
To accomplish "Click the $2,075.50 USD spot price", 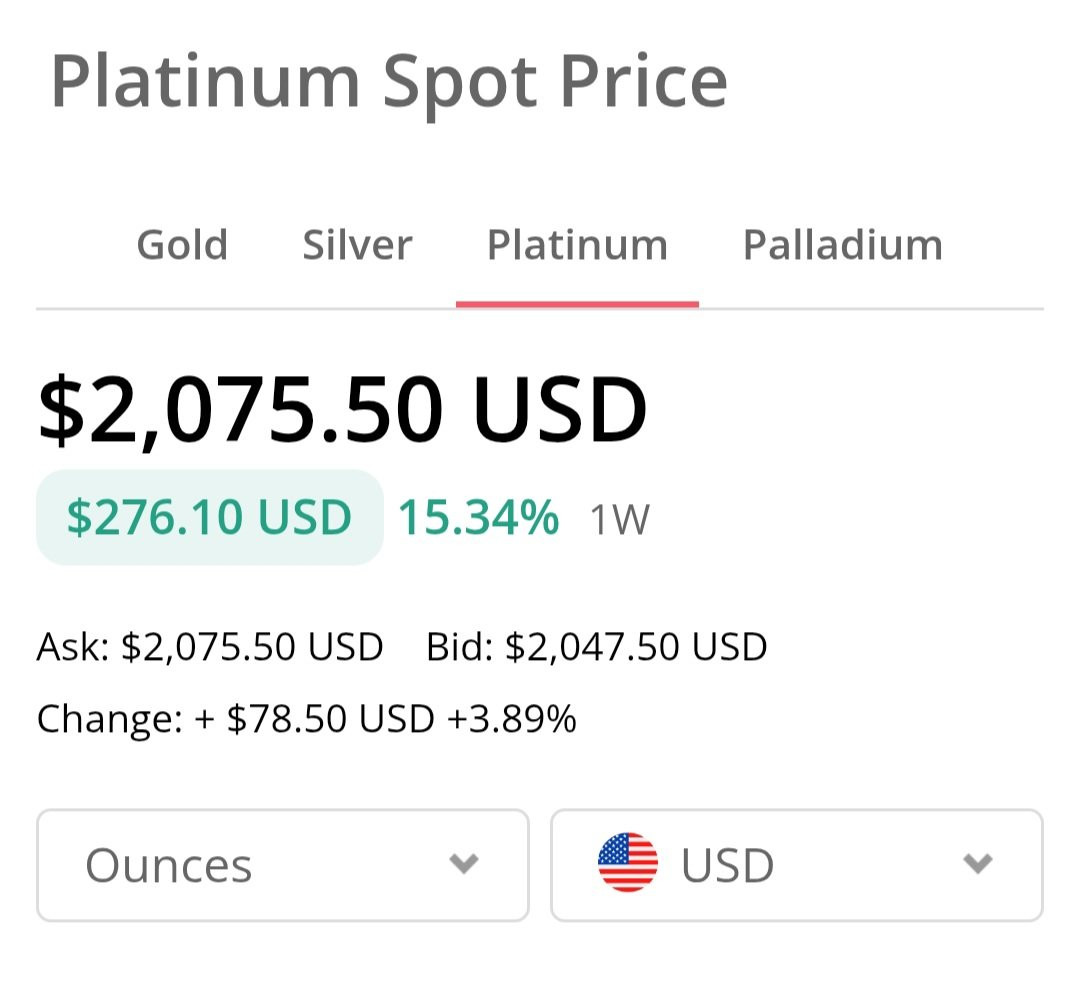I will click(x=342, y=410).
